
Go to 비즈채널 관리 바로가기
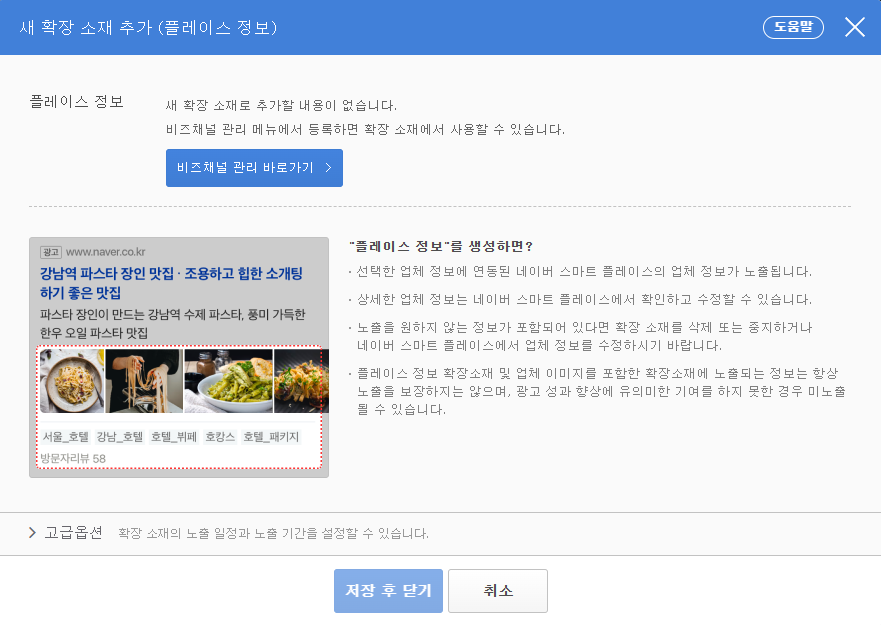(254, 167)
